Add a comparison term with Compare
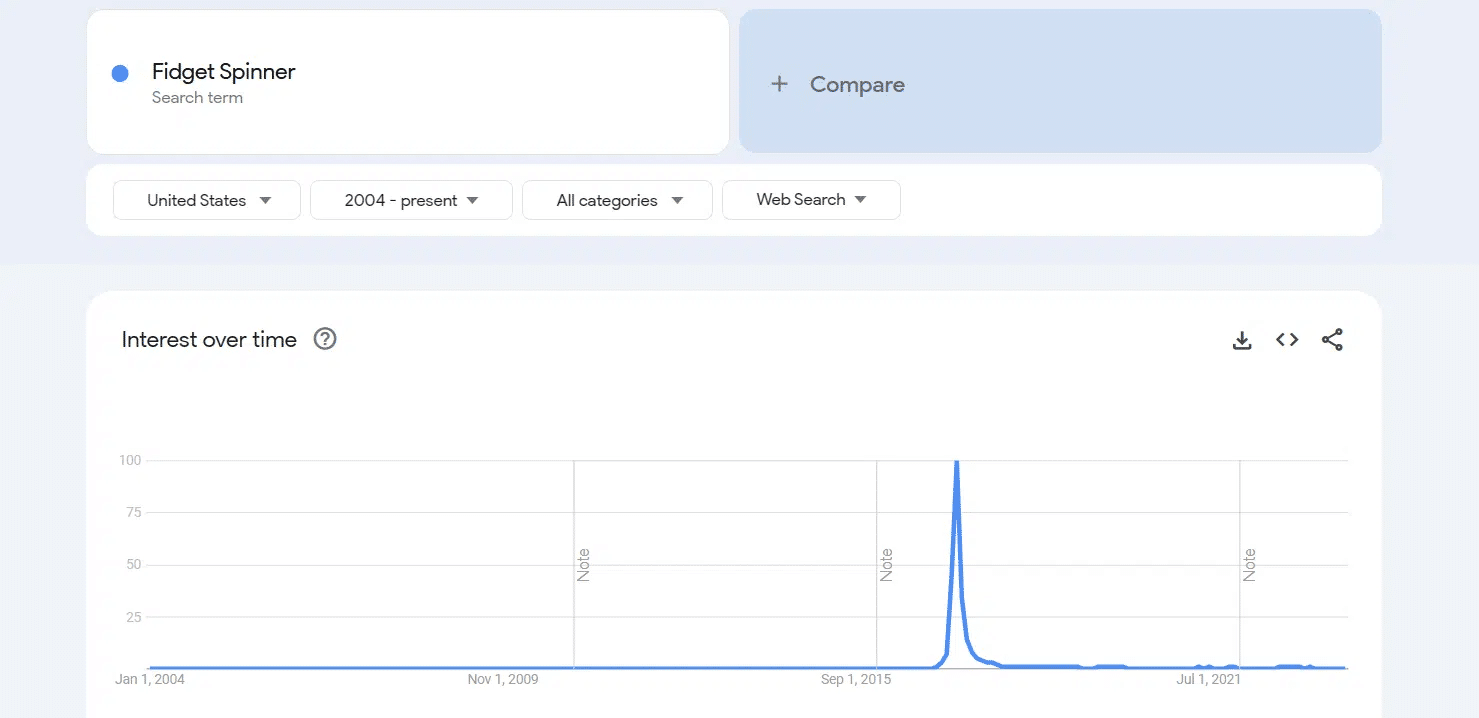 pos(857,85)
